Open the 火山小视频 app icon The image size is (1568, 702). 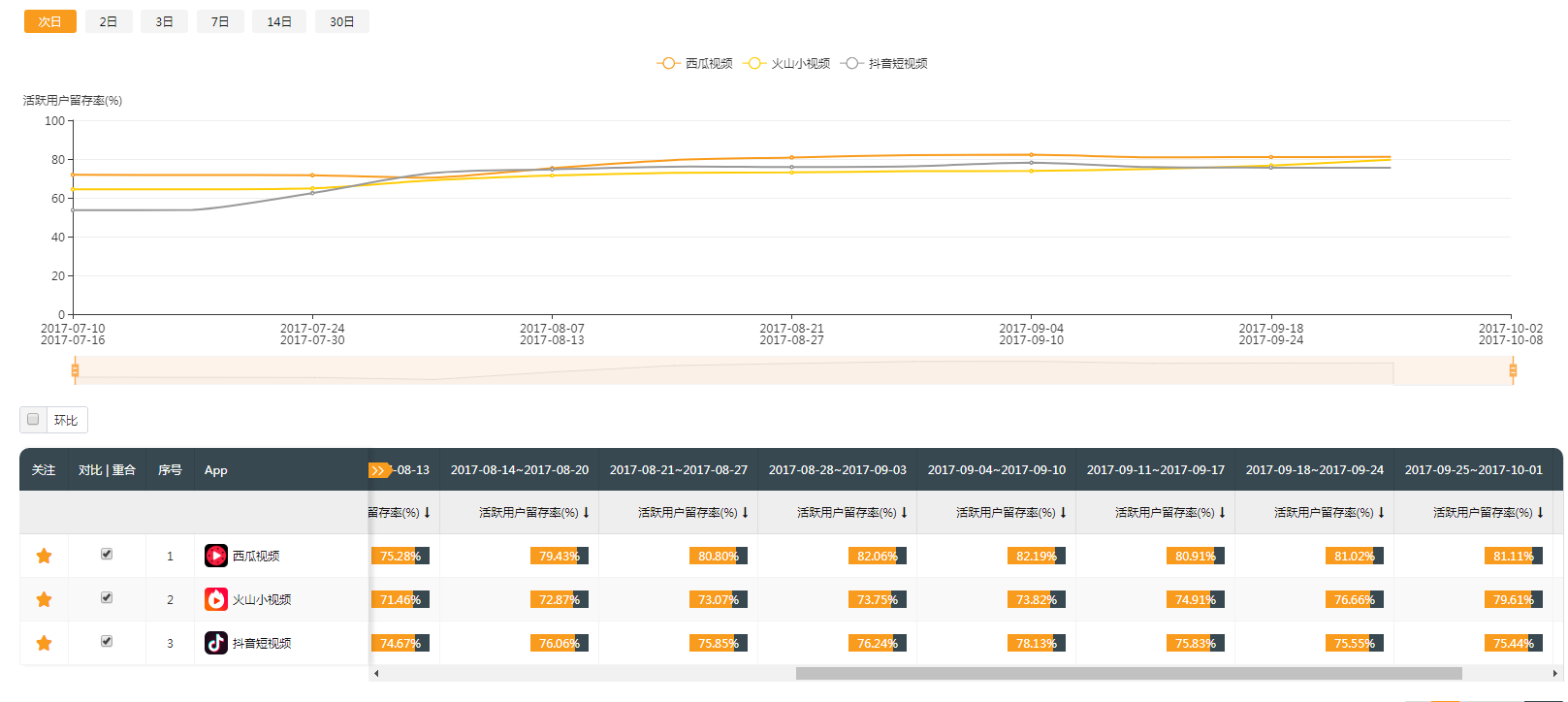pos(216,599)
